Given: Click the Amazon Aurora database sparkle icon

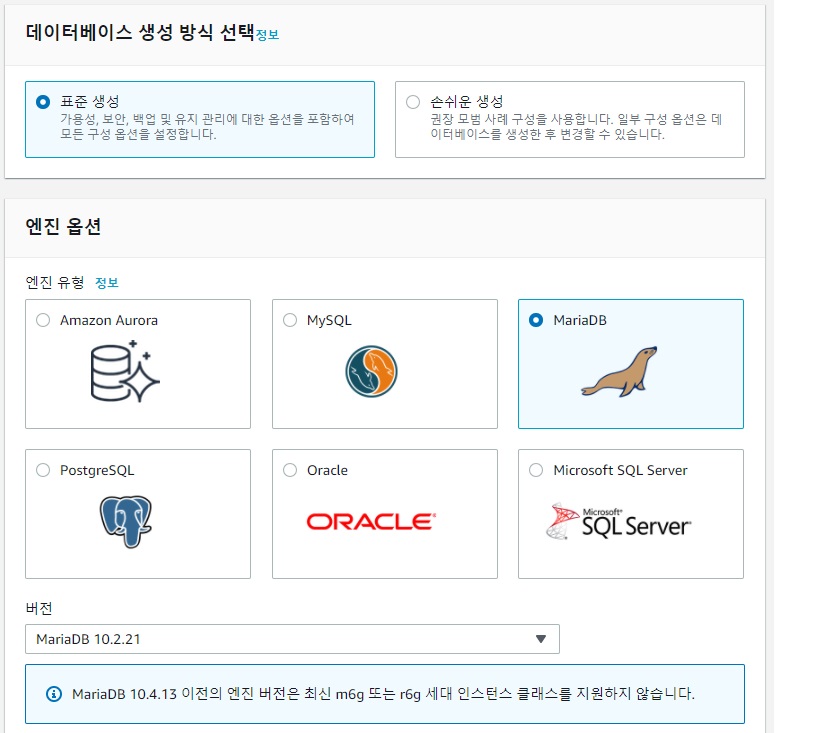Looking at the screenshot, I should 125,371.
